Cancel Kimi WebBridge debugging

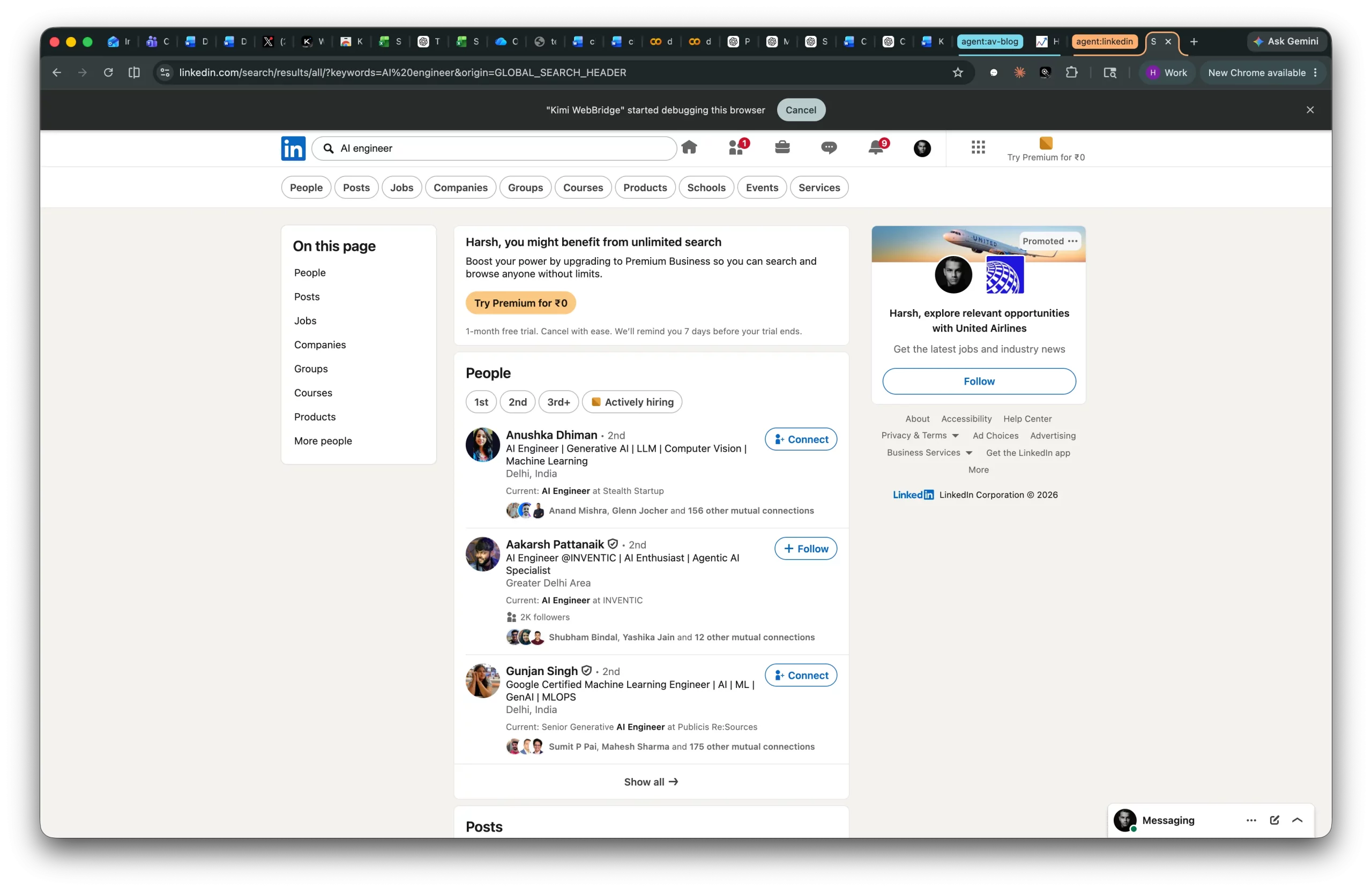point(801,109)
